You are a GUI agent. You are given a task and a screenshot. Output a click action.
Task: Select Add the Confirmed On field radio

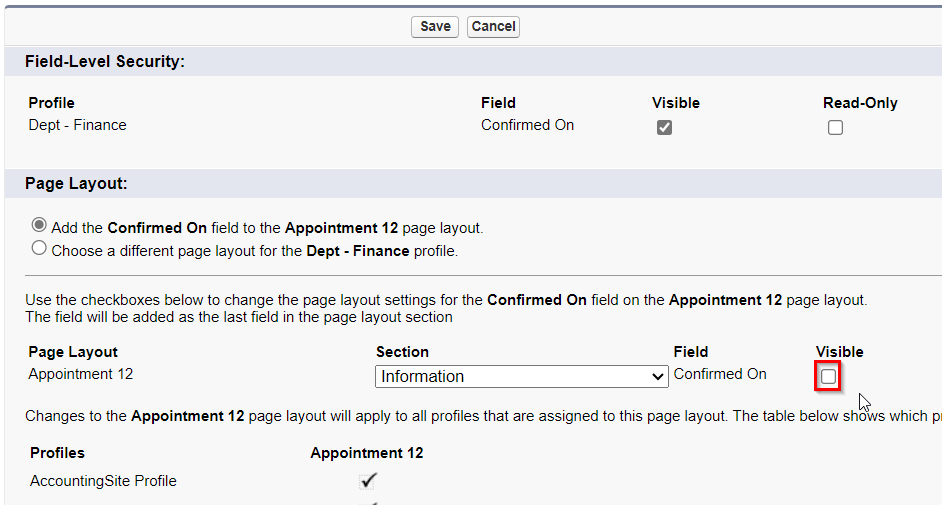coord(39,225)
